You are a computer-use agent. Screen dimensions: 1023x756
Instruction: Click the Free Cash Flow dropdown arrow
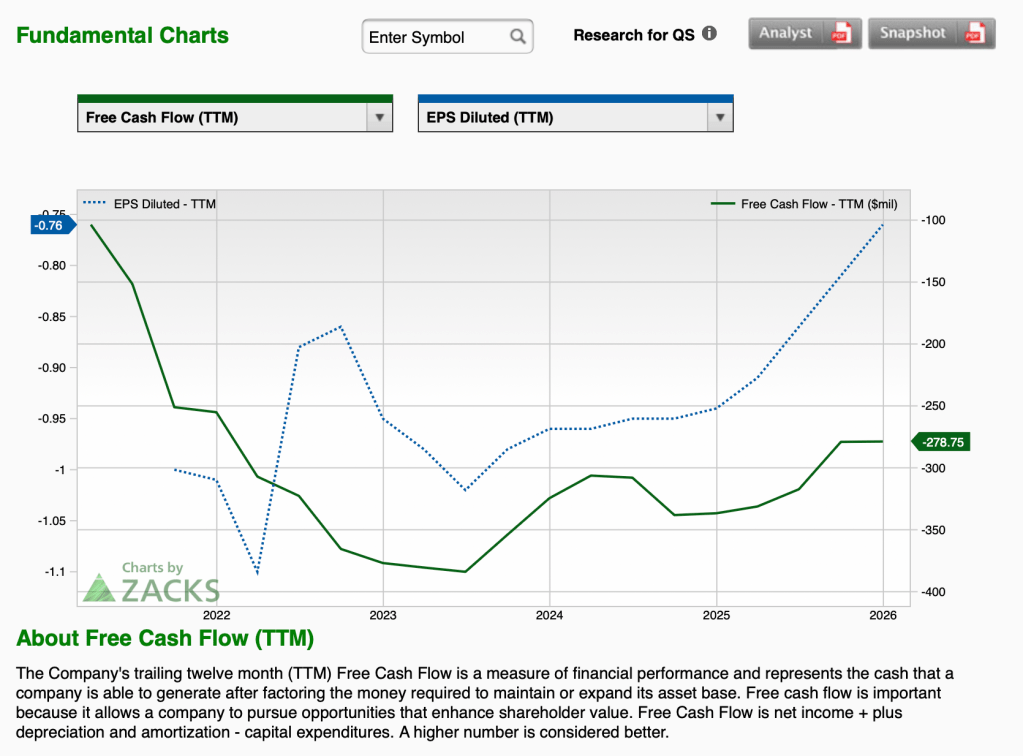[378, 117]
